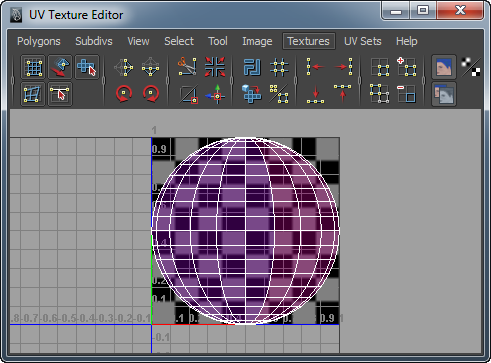
Task: Click the Align UVs to maximum V icon
Action: pyautogui.click(x=342, y=94)
